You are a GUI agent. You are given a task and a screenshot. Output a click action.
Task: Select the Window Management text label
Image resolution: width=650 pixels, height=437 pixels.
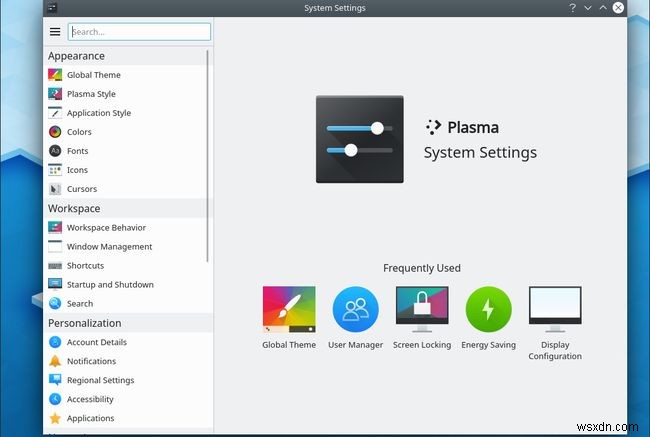click(109, 247)
